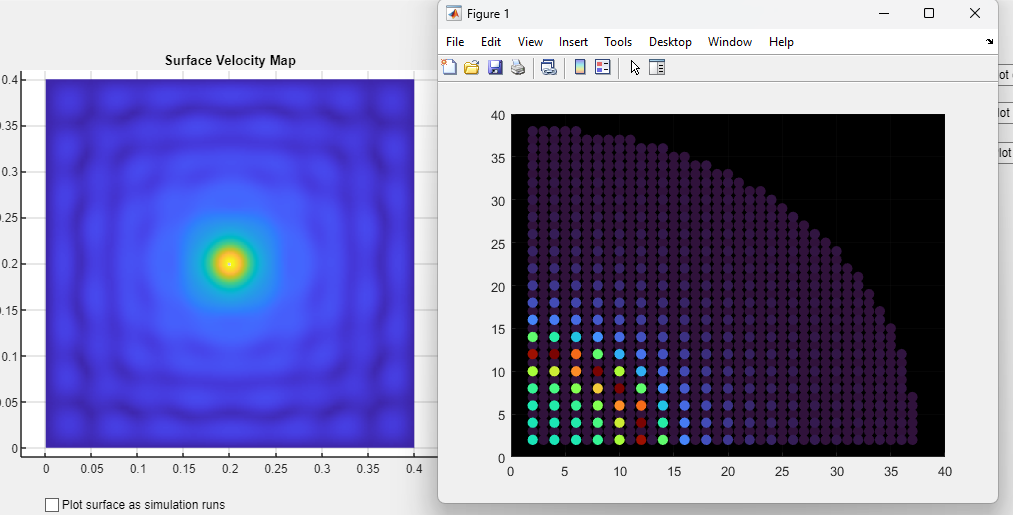Open the Tools menu

[x=618, y=42]
